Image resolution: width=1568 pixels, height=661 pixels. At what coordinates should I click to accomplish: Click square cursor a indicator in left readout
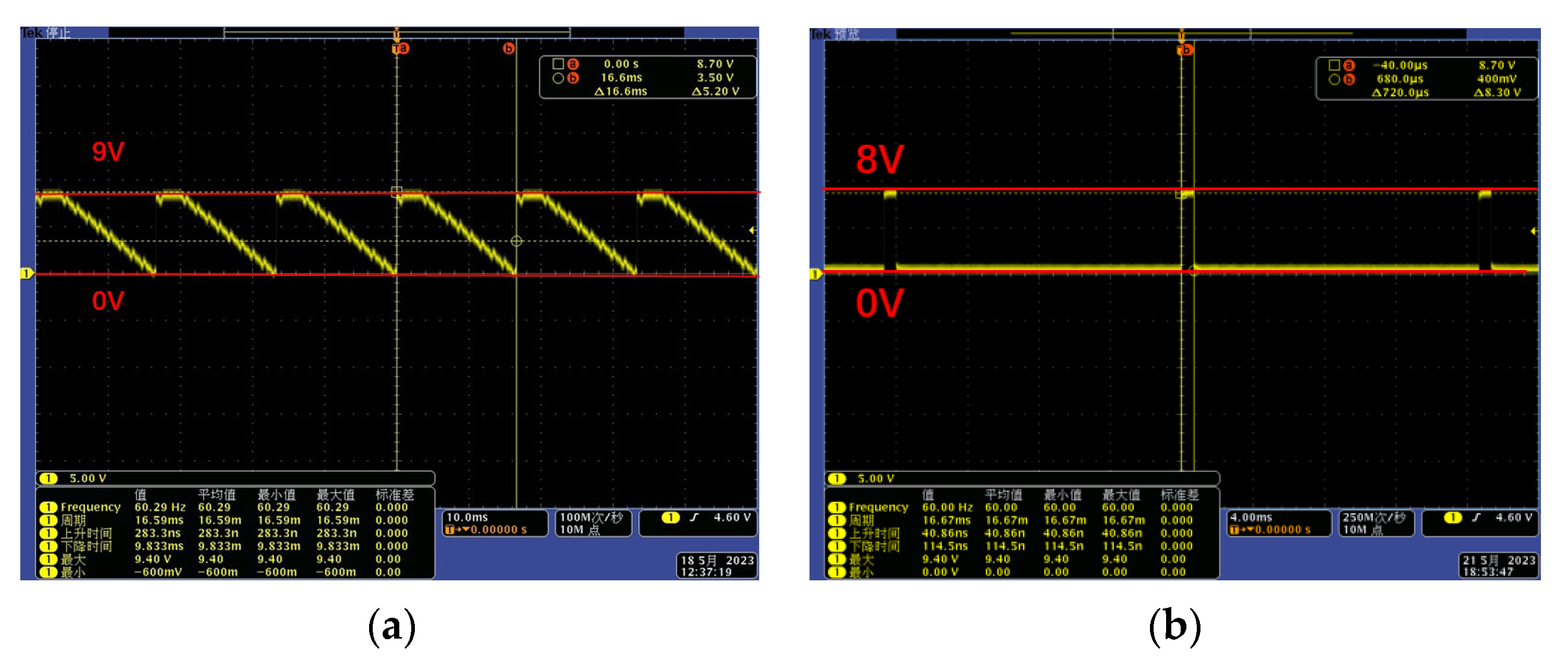pyautogui.click(x=558, y=64)
